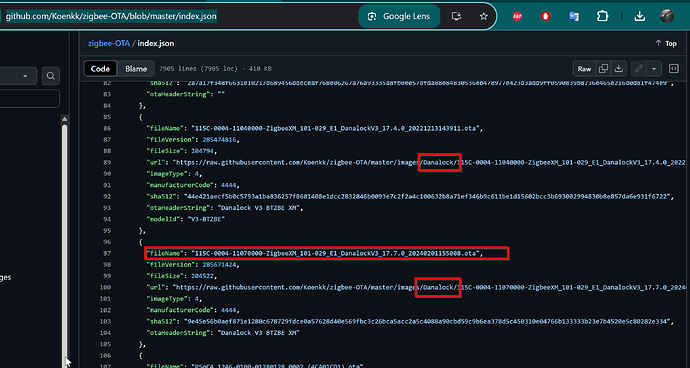Open the red extension icon beside ABP

click(545, 16)
